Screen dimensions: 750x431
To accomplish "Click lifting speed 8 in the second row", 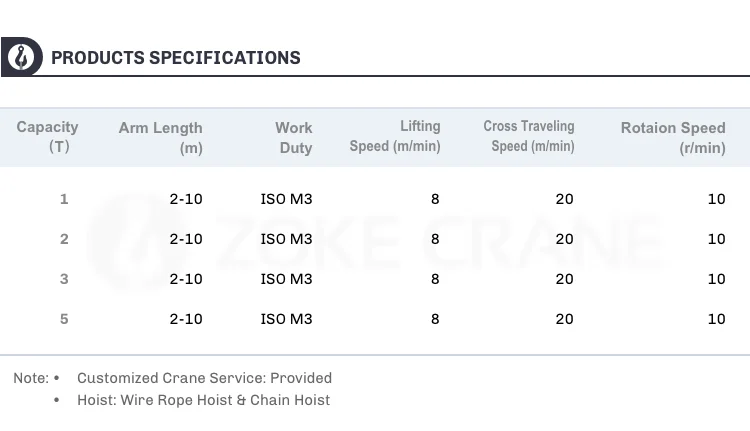I will pos(435,239).
